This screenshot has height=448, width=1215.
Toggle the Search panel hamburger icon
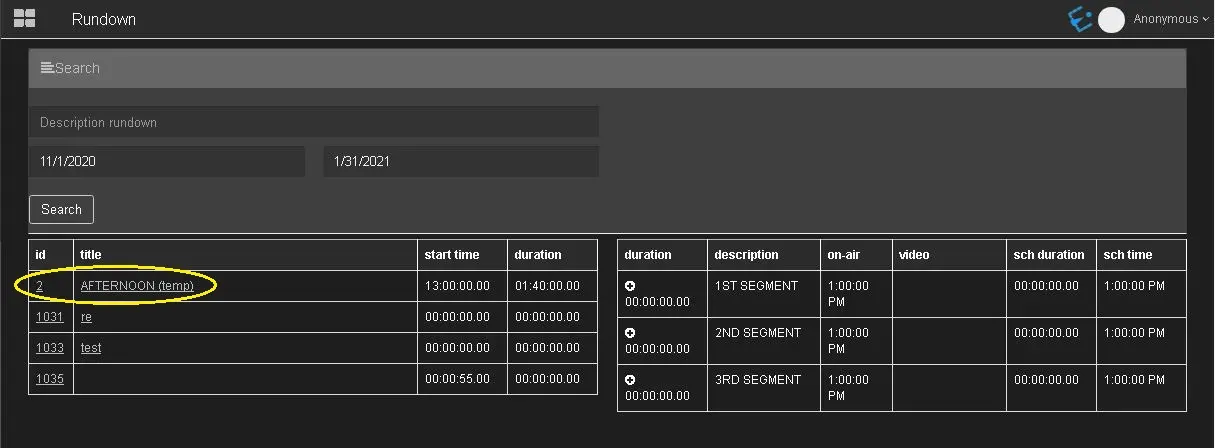47,68
